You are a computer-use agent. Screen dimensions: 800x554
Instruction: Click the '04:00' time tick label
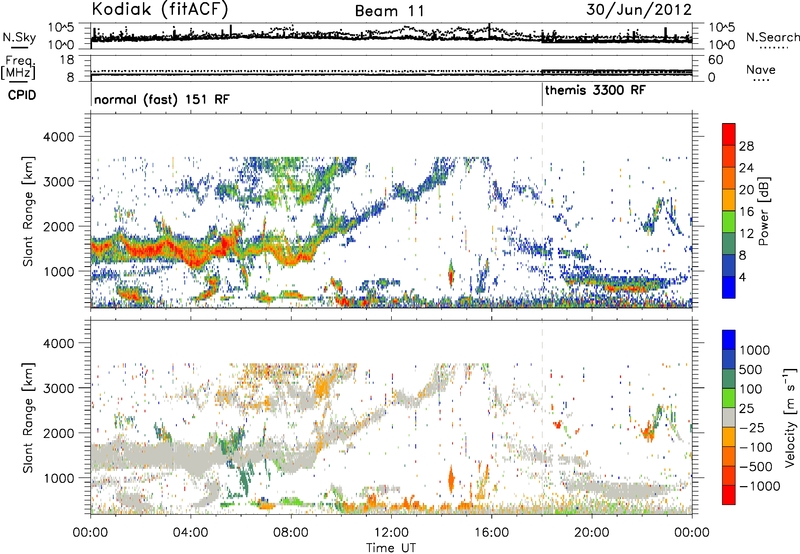pos(190,533)
